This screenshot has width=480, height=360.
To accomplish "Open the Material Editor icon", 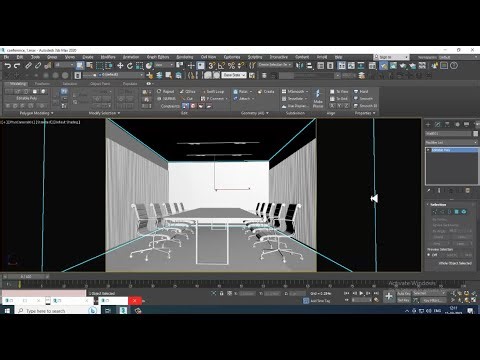I will pyautogui.click(x=372, y=66).
